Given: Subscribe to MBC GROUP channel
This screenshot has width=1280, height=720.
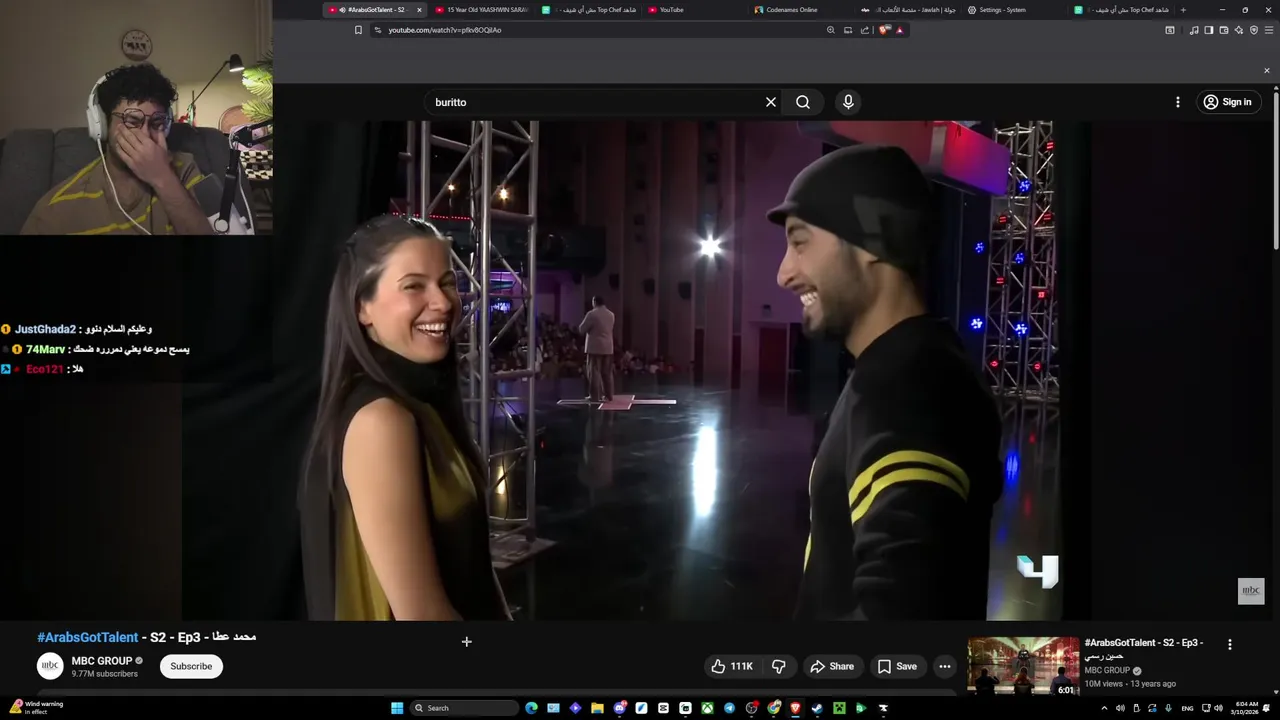Looking at the screenshot, I should click(x=191, y=666).
